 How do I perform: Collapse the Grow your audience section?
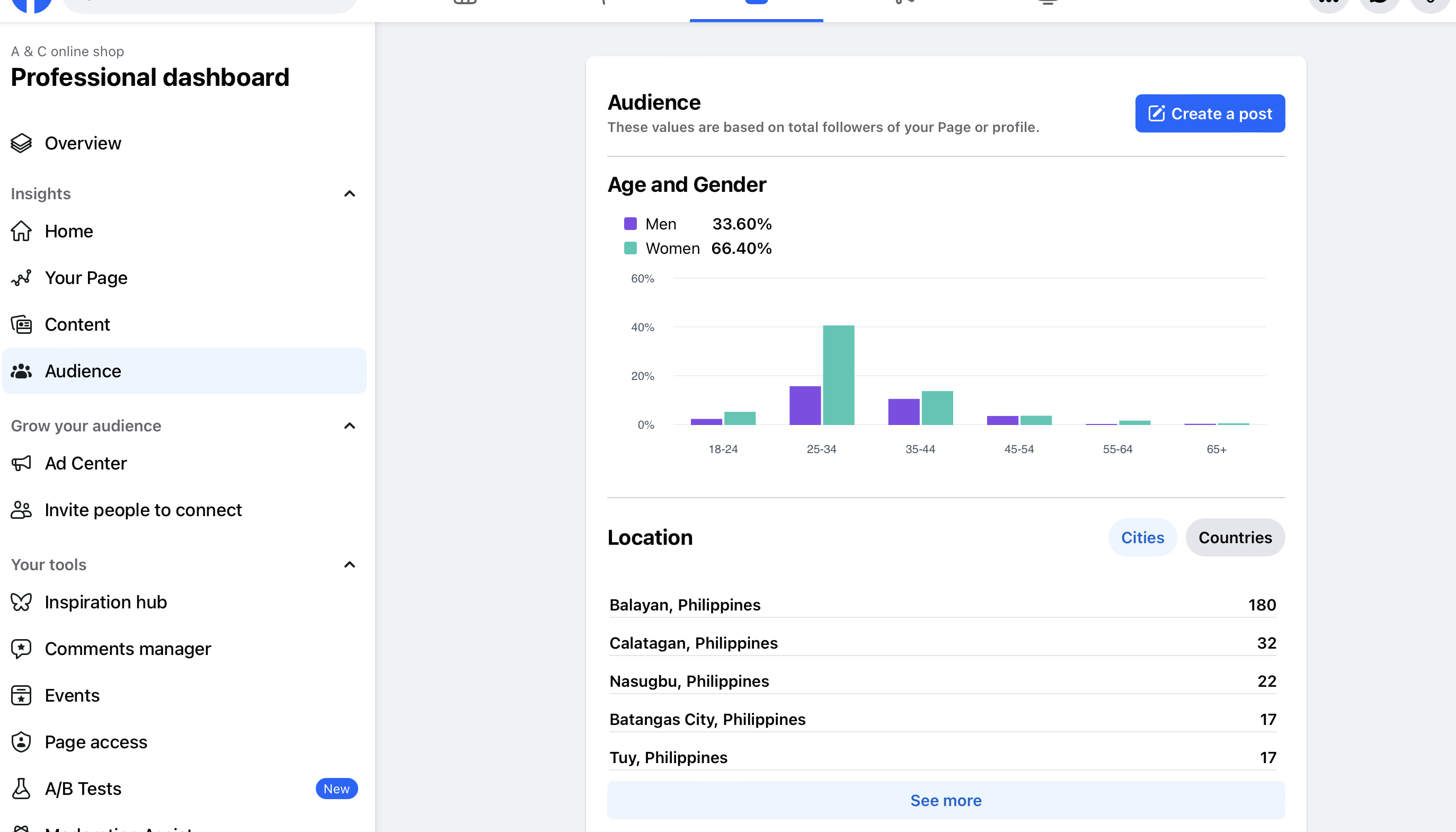pos(350,426)
